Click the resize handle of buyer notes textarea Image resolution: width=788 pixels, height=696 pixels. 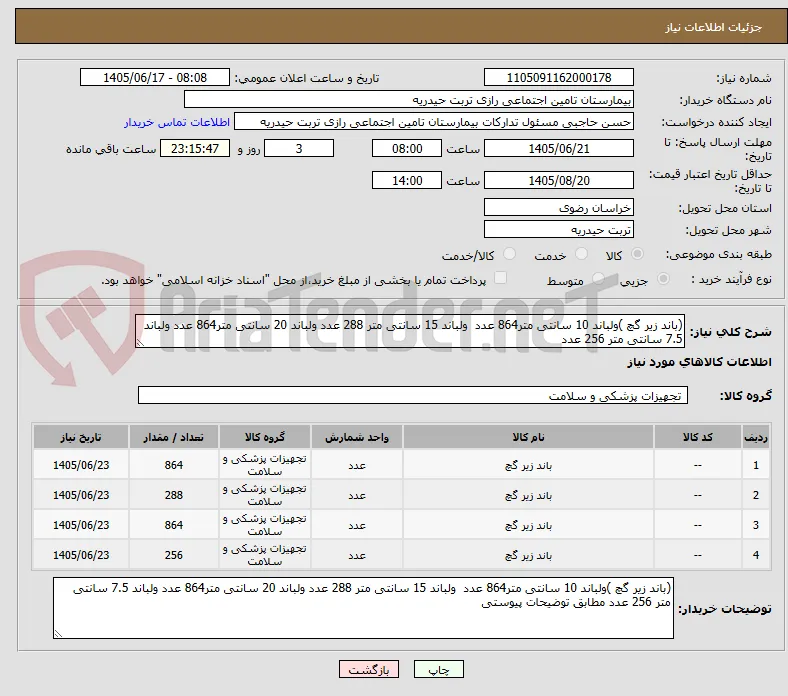pos(58,634)
